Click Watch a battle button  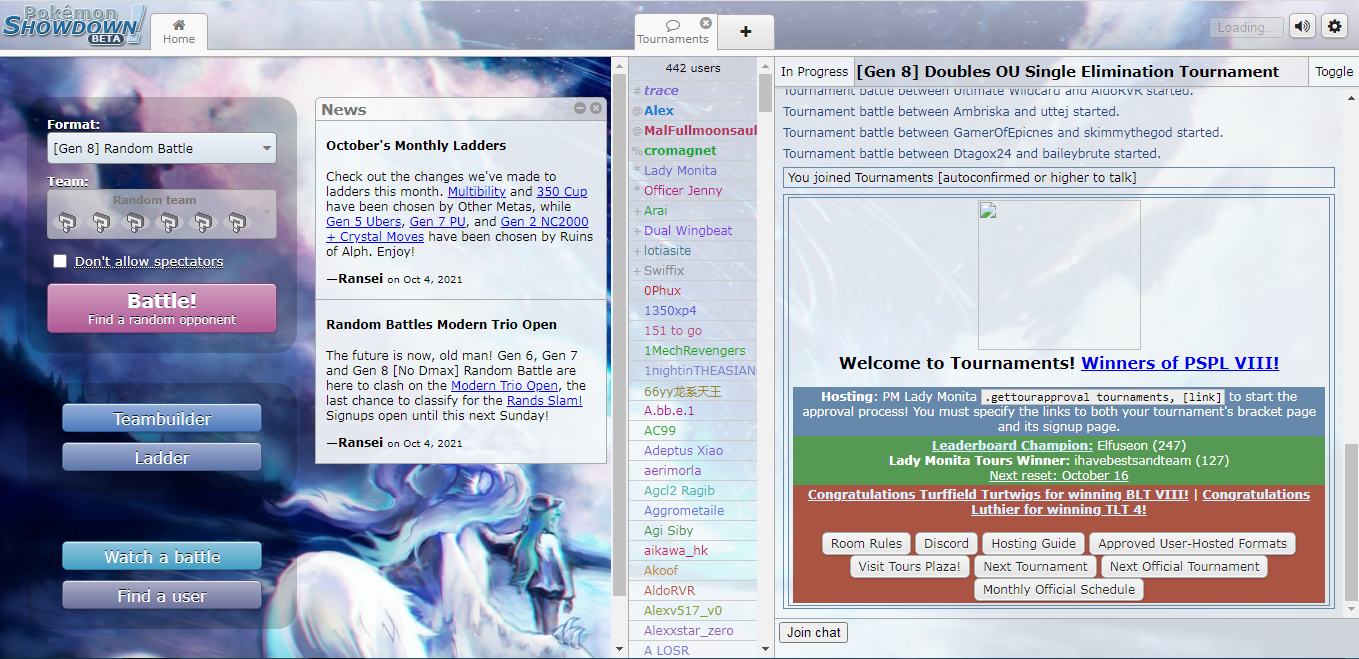click(x=162, y=556)
